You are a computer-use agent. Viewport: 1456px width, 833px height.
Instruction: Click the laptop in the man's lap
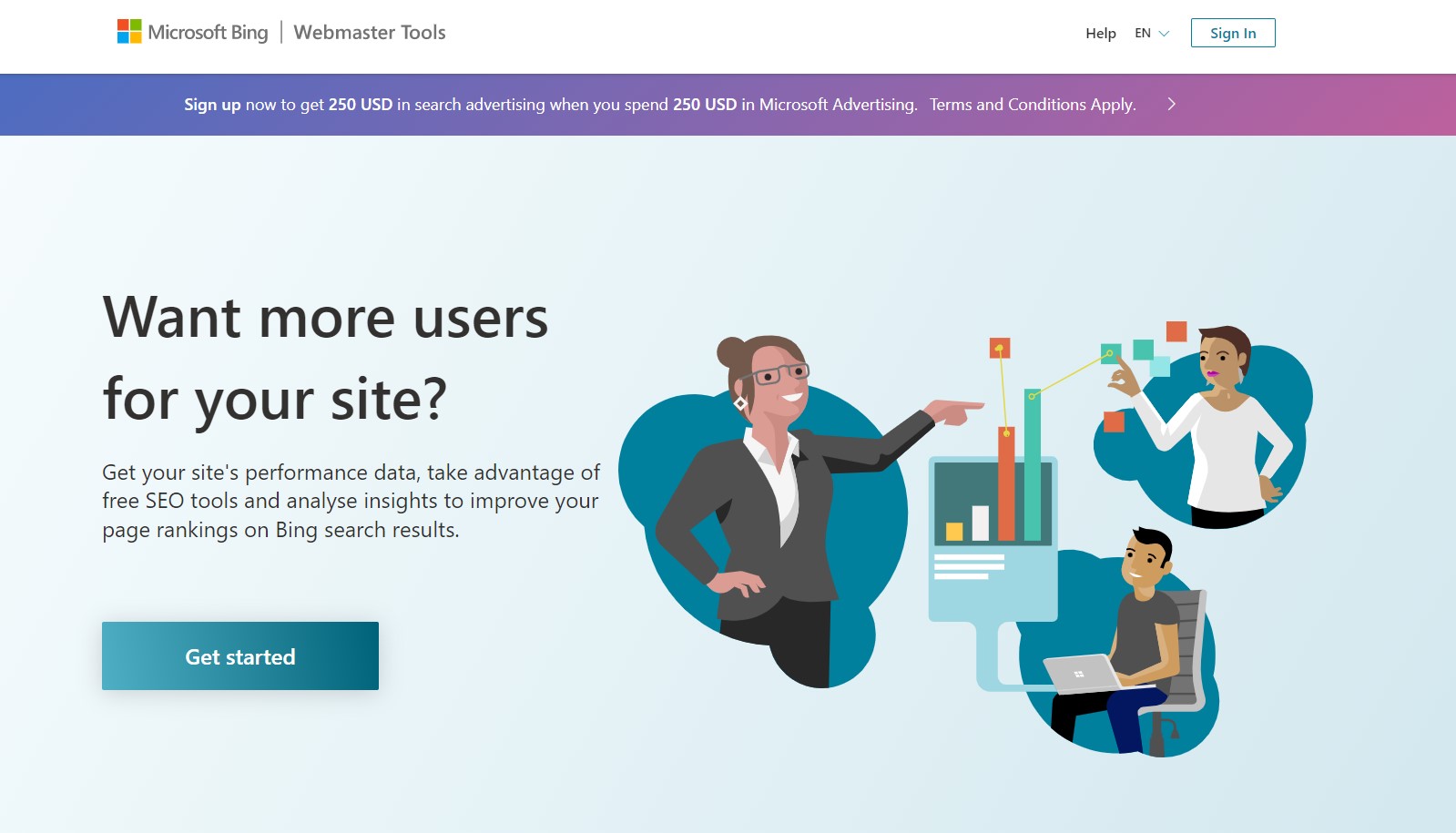(1082, 674)
